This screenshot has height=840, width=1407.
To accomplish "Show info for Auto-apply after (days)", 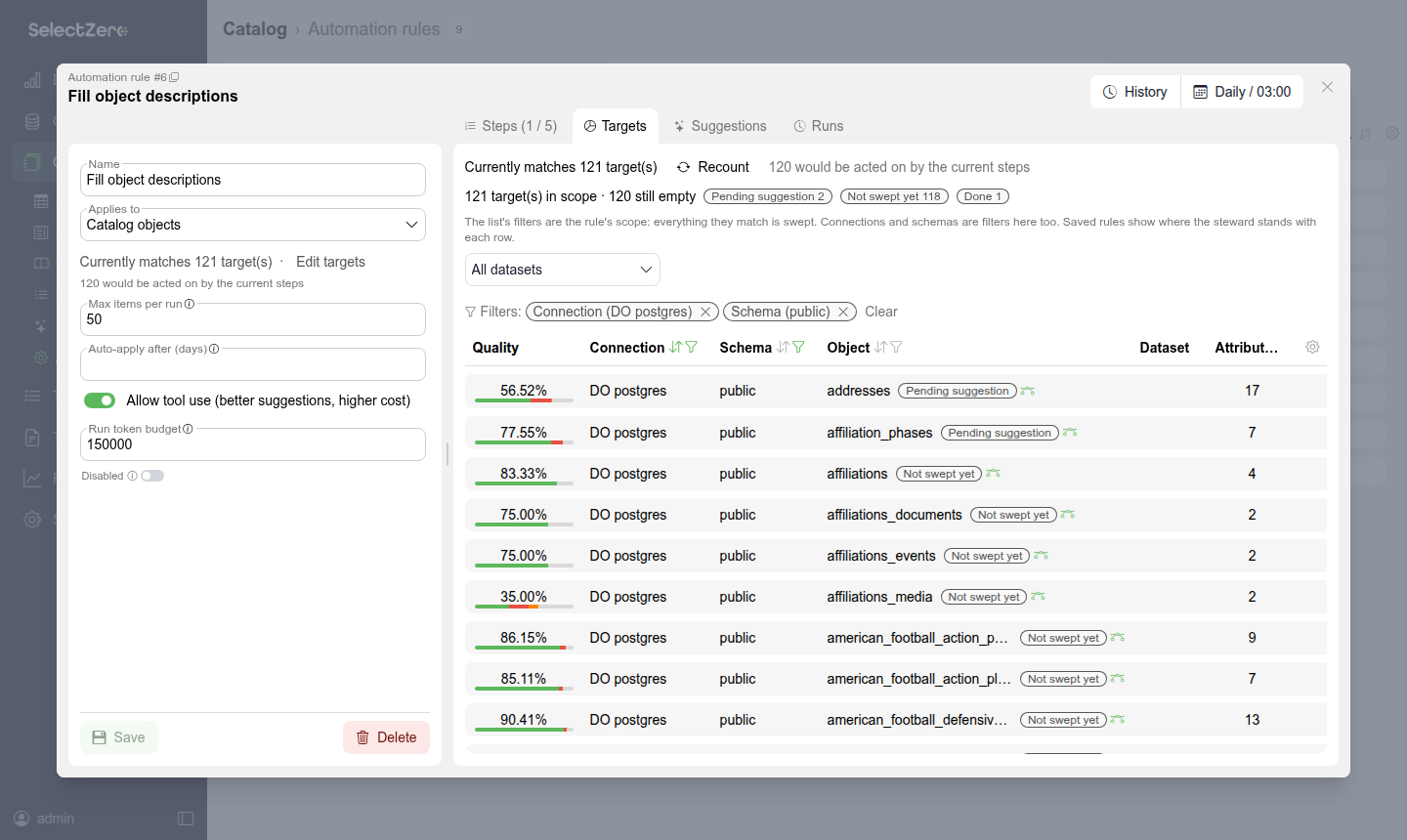I will [214, 349].
